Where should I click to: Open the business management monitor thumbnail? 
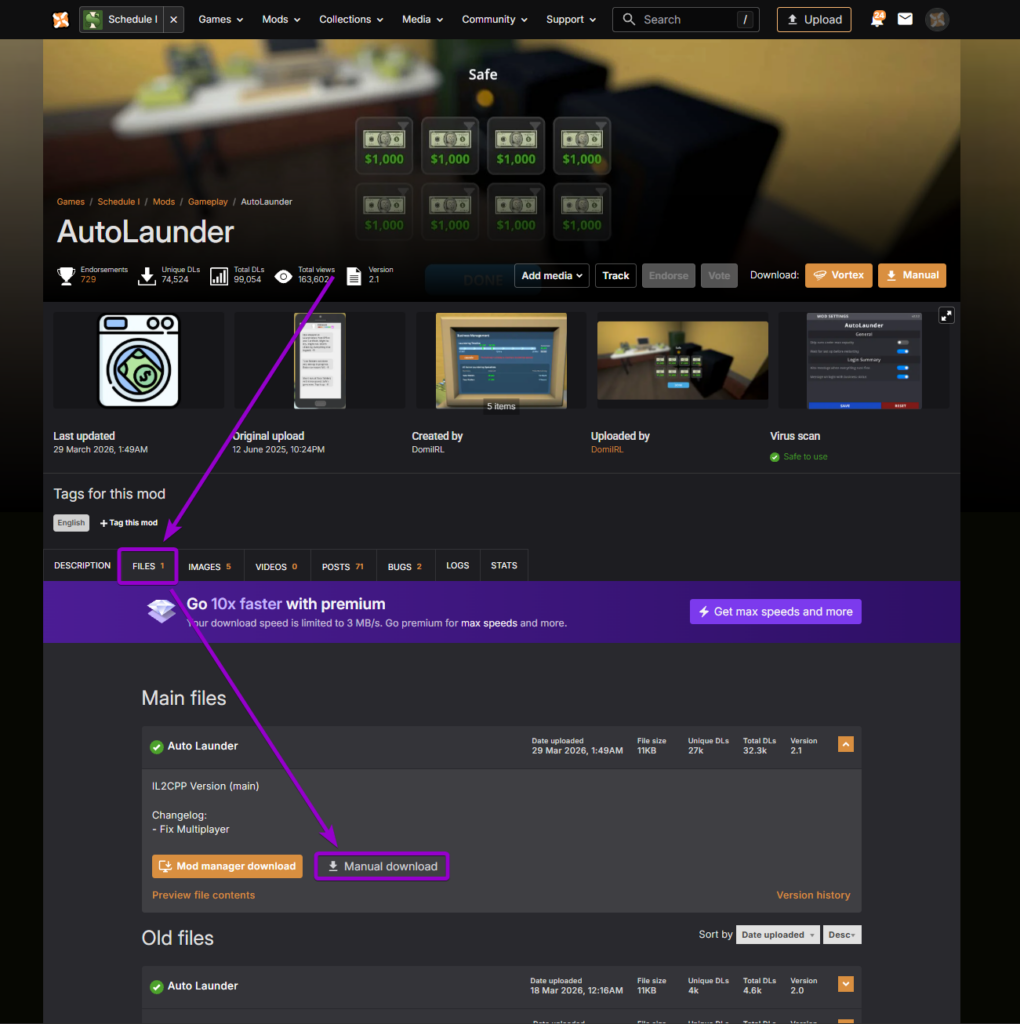(501, 360)
